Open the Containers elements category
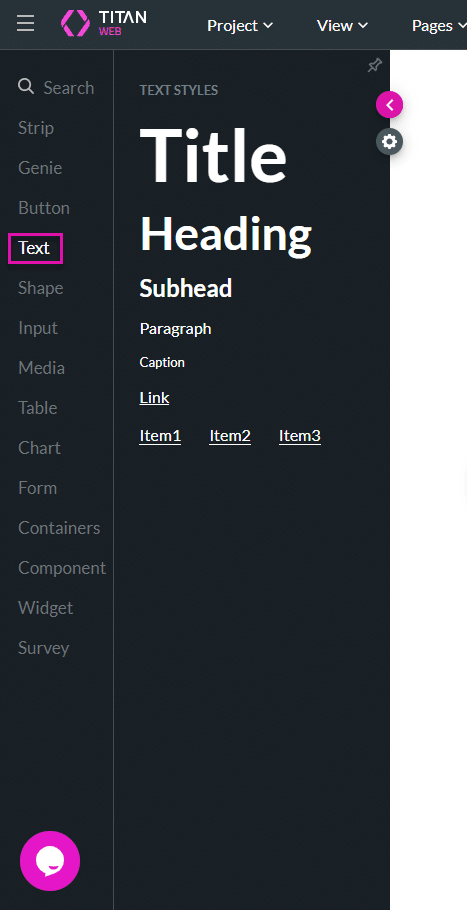 [59, 528]
